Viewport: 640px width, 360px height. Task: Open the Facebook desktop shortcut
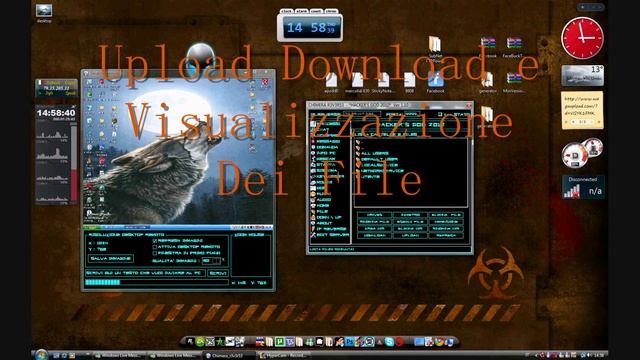[436, 82]
